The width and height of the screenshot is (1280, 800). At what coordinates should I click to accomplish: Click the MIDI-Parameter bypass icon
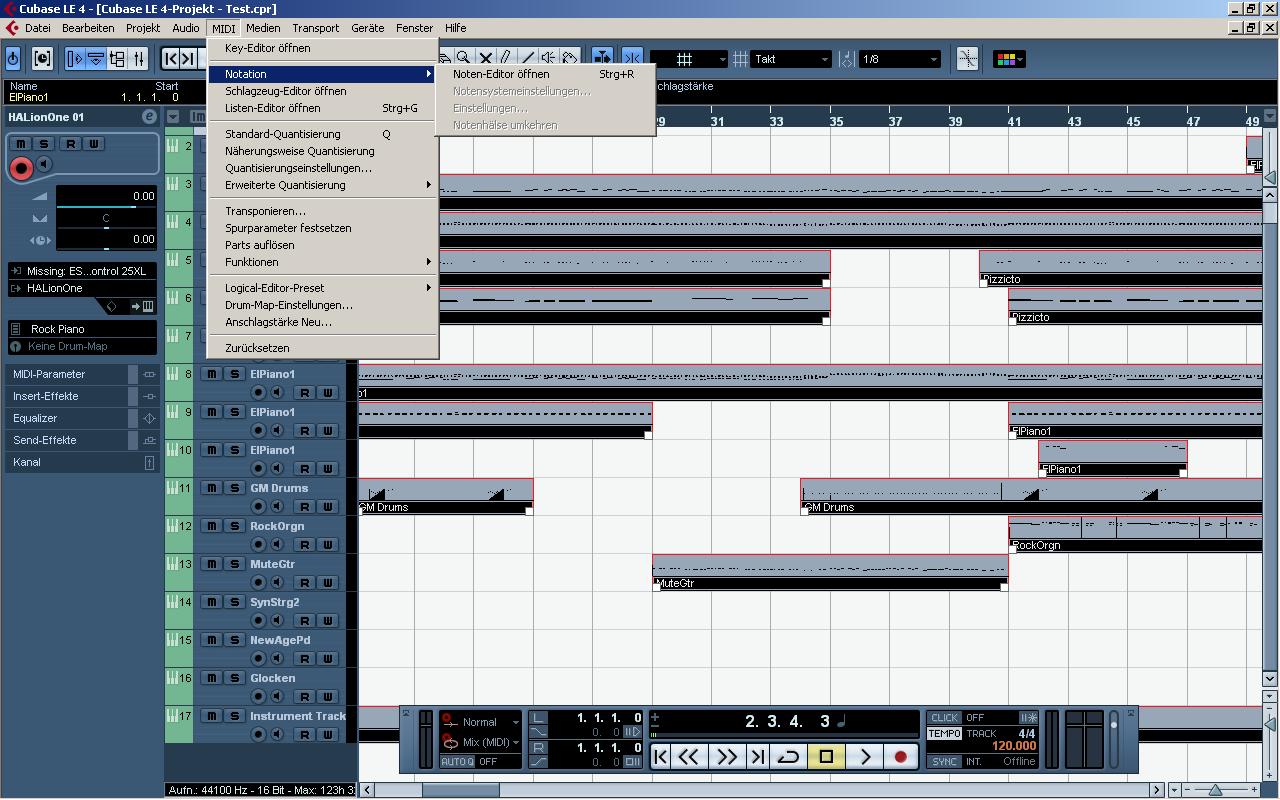pos(149,374)
